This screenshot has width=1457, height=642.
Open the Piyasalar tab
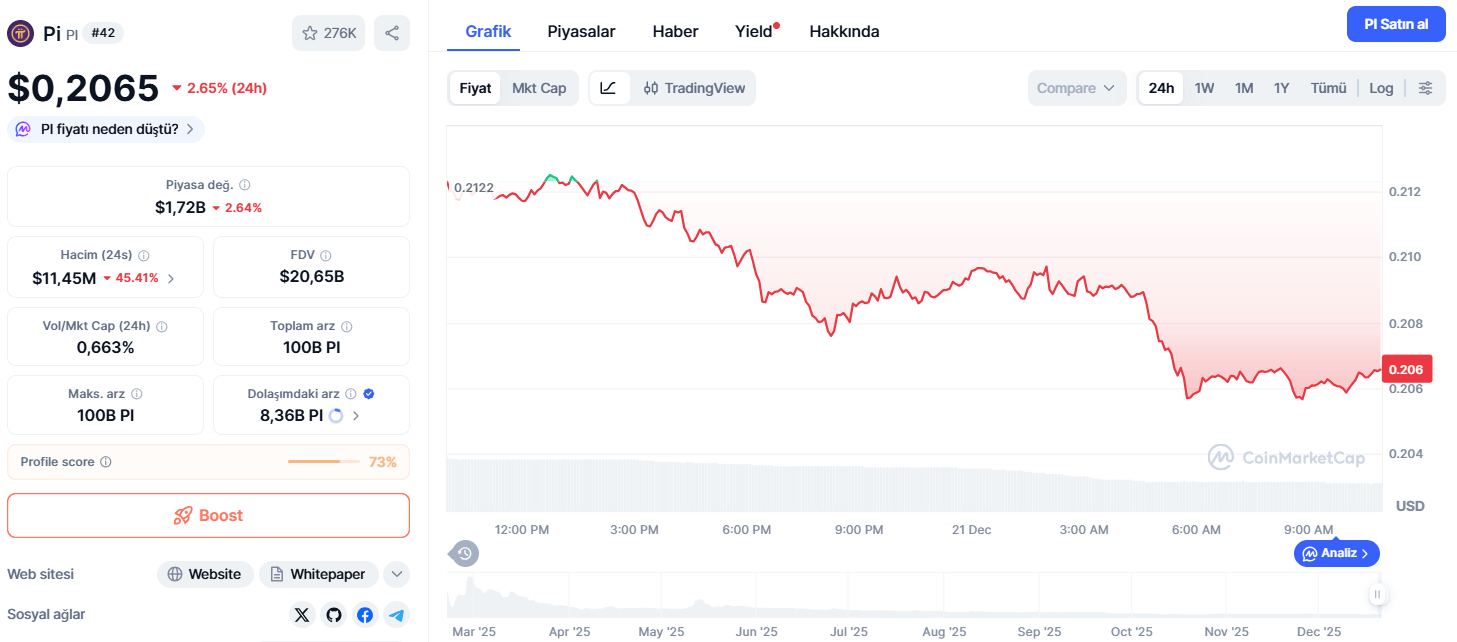tap(581, 31)
